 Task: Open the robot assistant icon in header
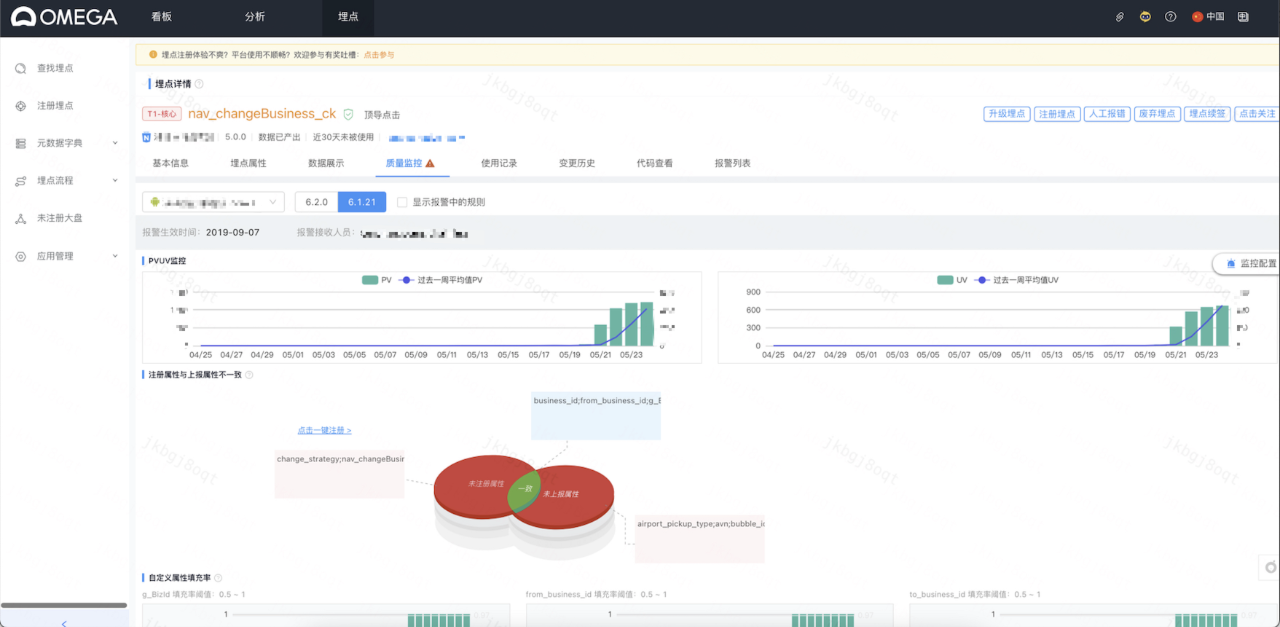[x=1145, y=17]
